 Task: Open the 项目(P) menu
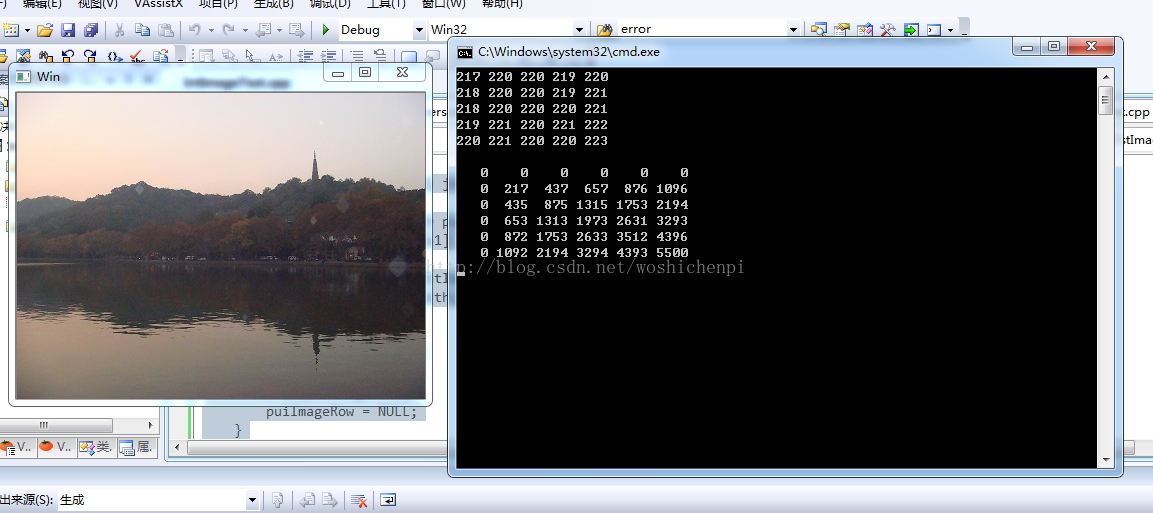[218, 4]
